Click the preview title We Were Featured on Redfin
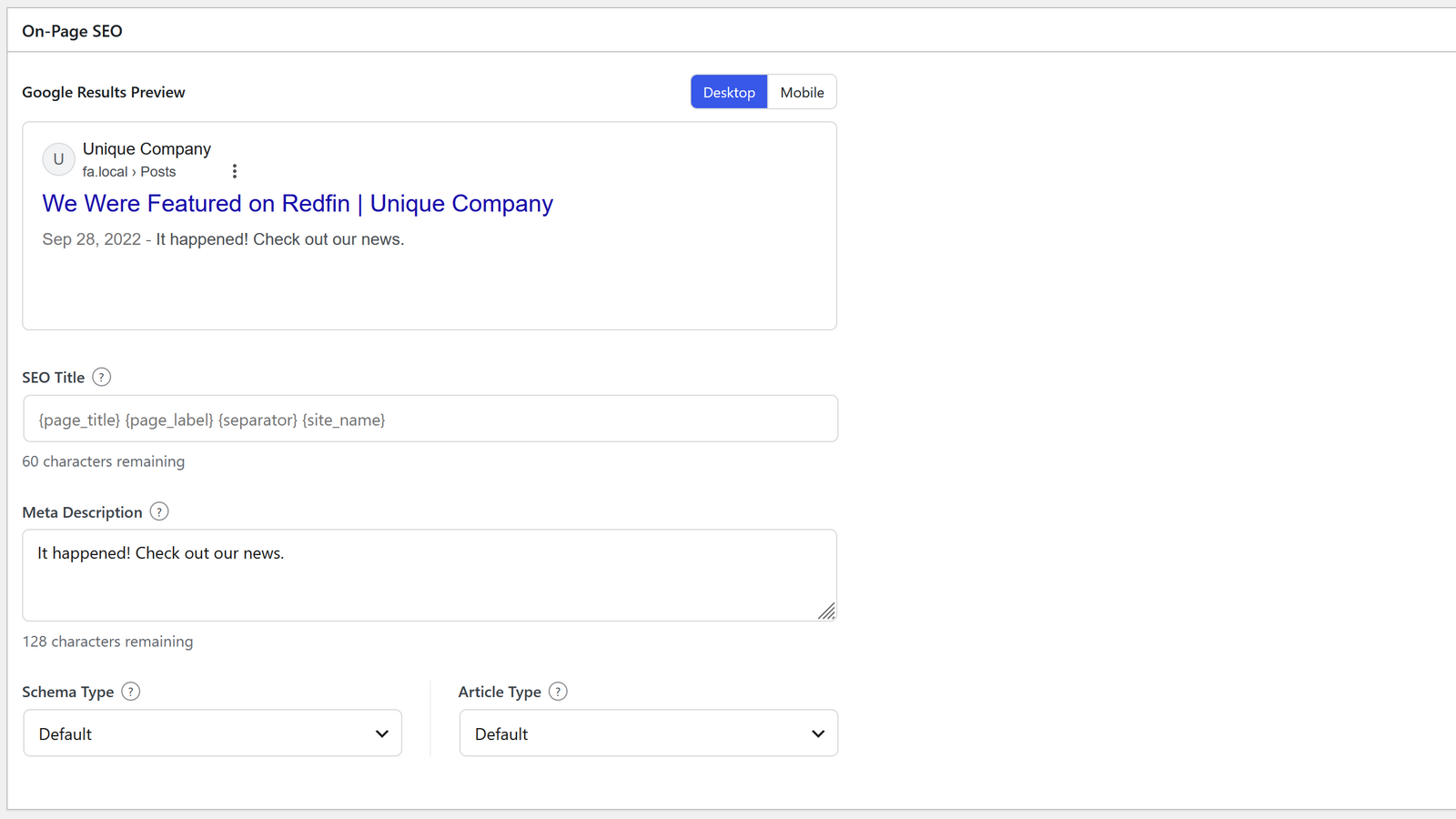 [x=298, y=204]
